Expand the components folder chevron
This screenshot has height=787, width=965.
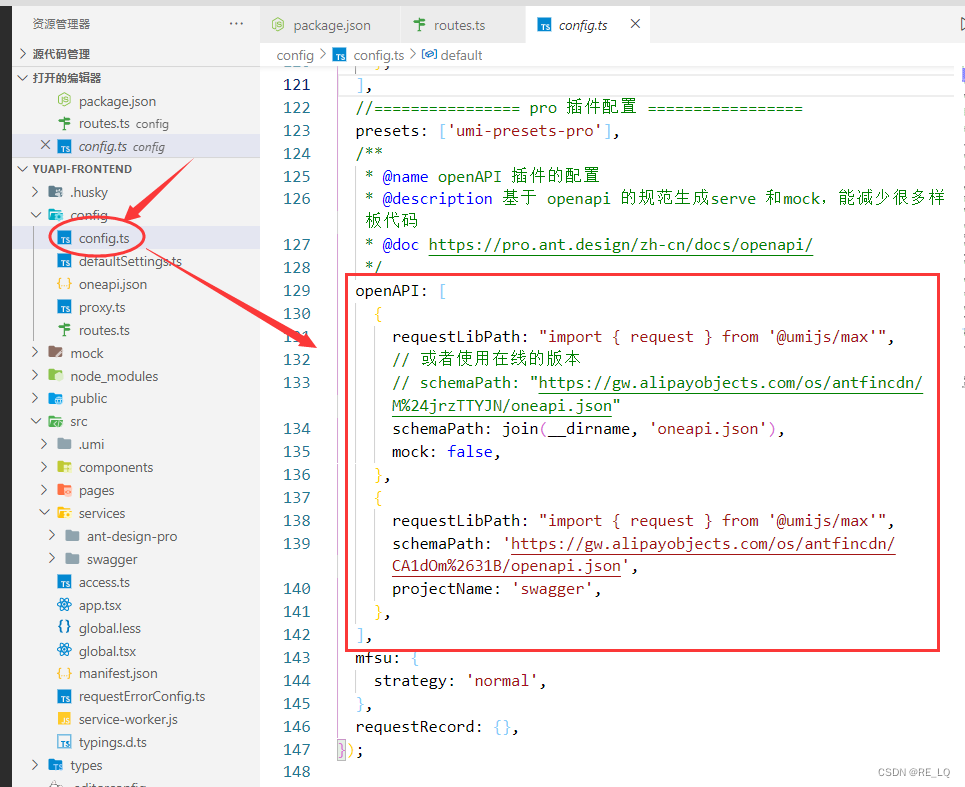click(44, 467)
